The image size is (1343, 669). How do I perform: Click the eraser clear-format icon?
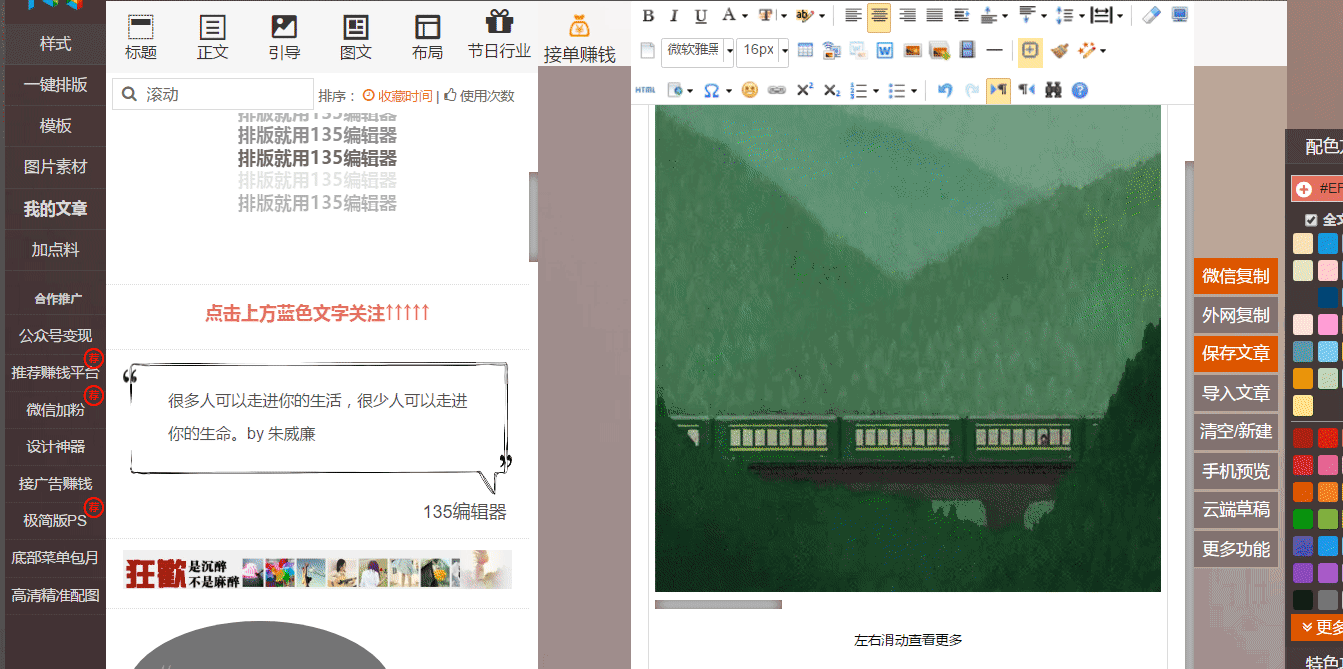click(1151, 15)
